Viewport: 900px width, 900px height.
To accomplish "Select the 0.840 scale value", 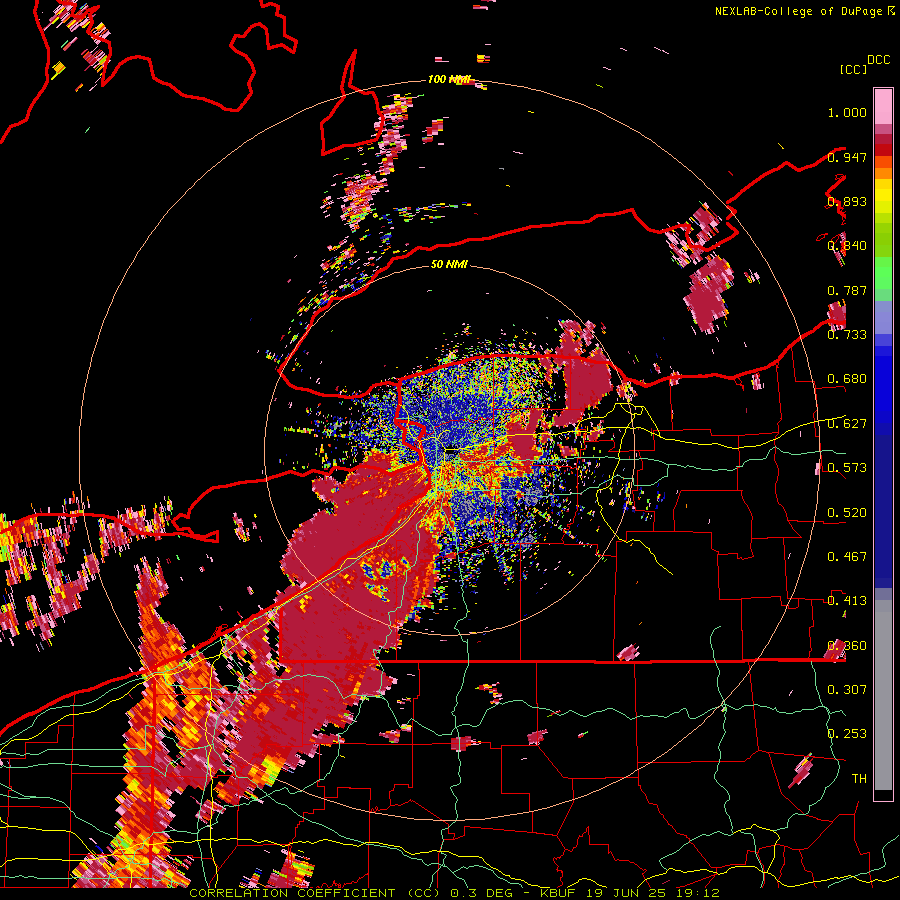I will coord(847,246).
